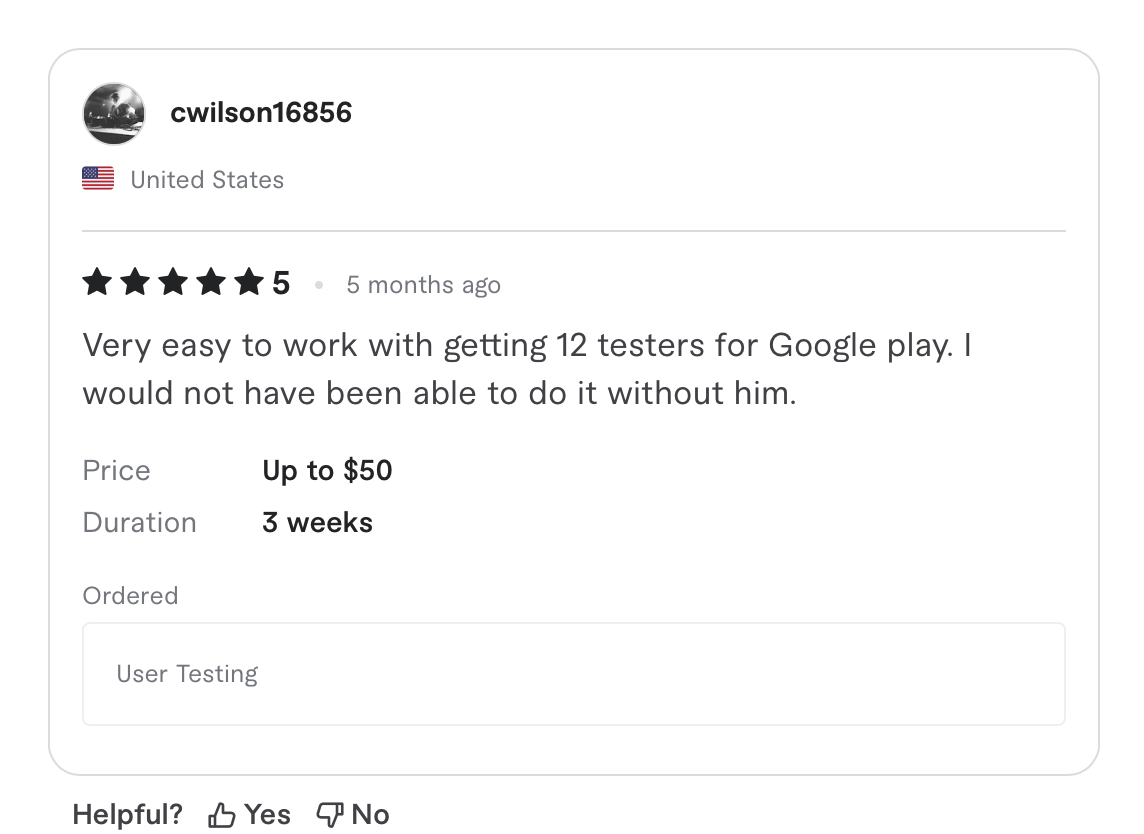This screenshot has width=1144, height=834.
Task: Click the thumbs down icon next to No
Action: coord(328,814)
